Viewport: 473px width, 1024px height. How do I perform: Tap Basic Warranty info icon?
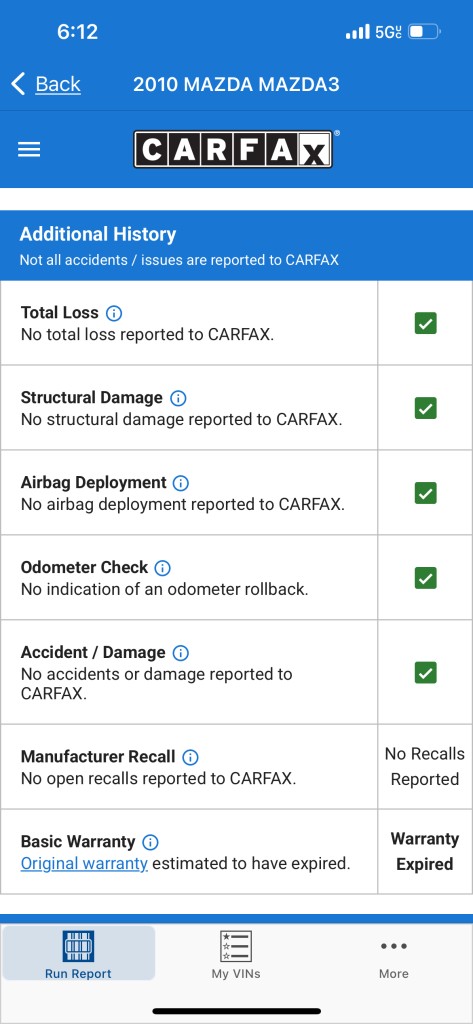(150, 842)
